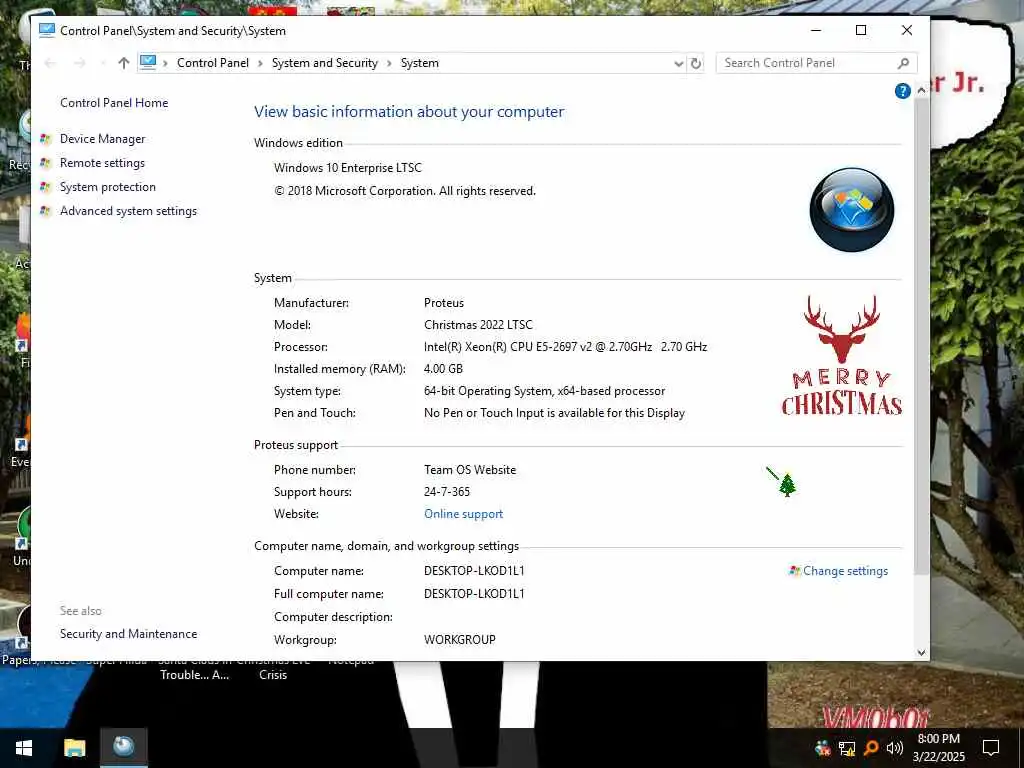Image resolution: width=1024 pixels, height=768 pixels.
Task: Click the computer icon in address bar
Action: coord(148,62)
